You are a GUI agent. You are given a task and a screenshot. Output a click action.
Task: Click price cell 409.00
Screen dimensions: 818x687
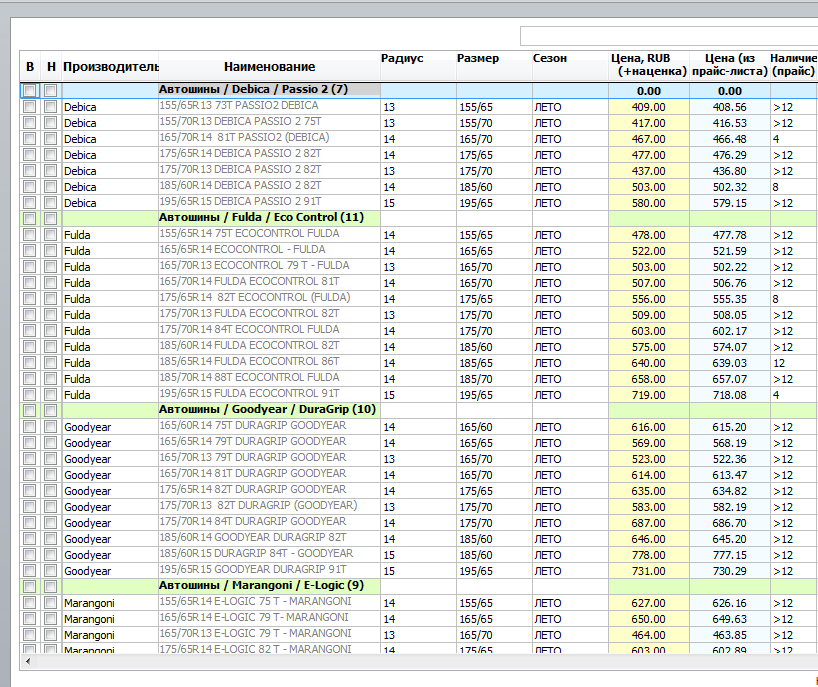648,107
